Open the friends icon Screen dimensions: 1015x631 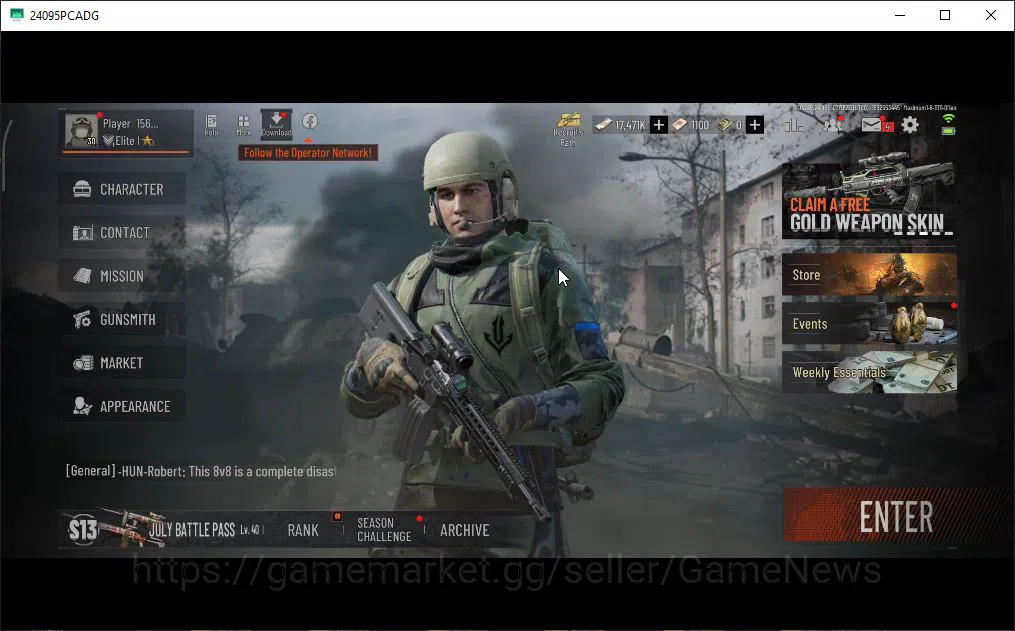pyautogui.click(x=833, y=124)
